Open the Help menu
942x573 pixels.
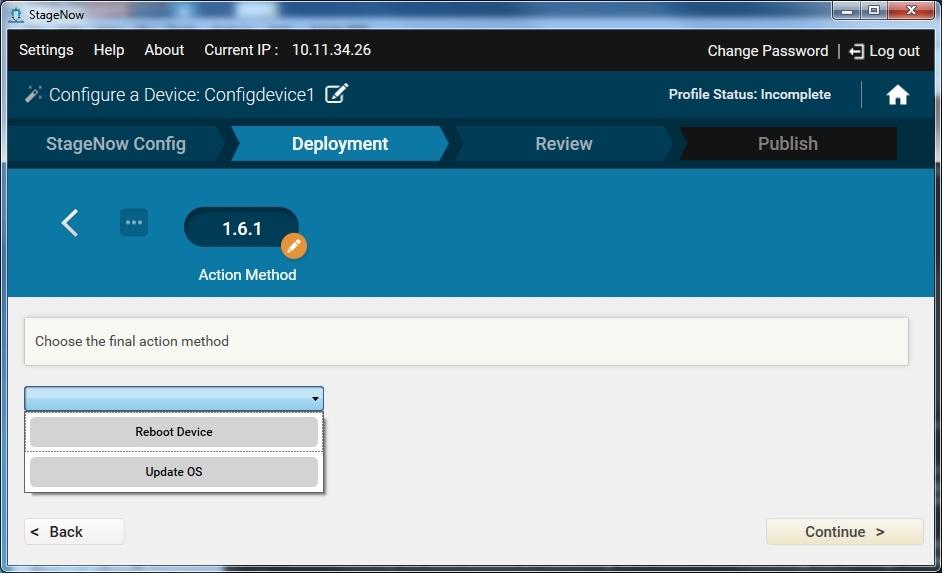(x=109, y=50)
